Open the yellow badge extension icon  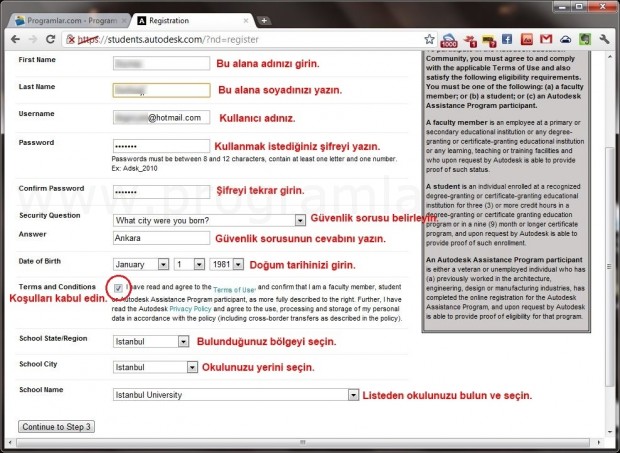click(x=489, y=40)
